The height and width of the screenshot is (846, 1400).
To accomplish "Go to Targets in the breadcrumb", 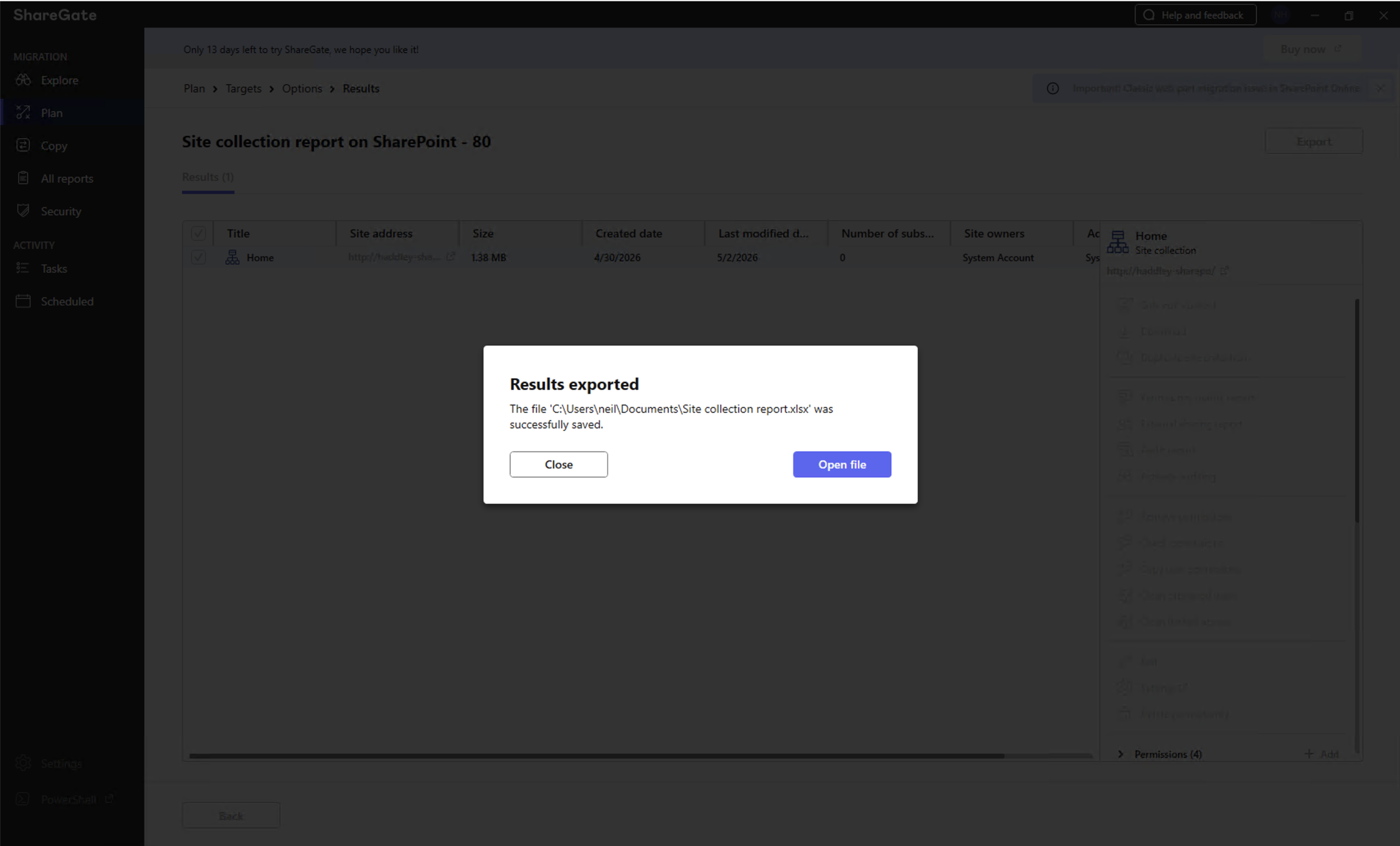I will [x=244, y=88].
